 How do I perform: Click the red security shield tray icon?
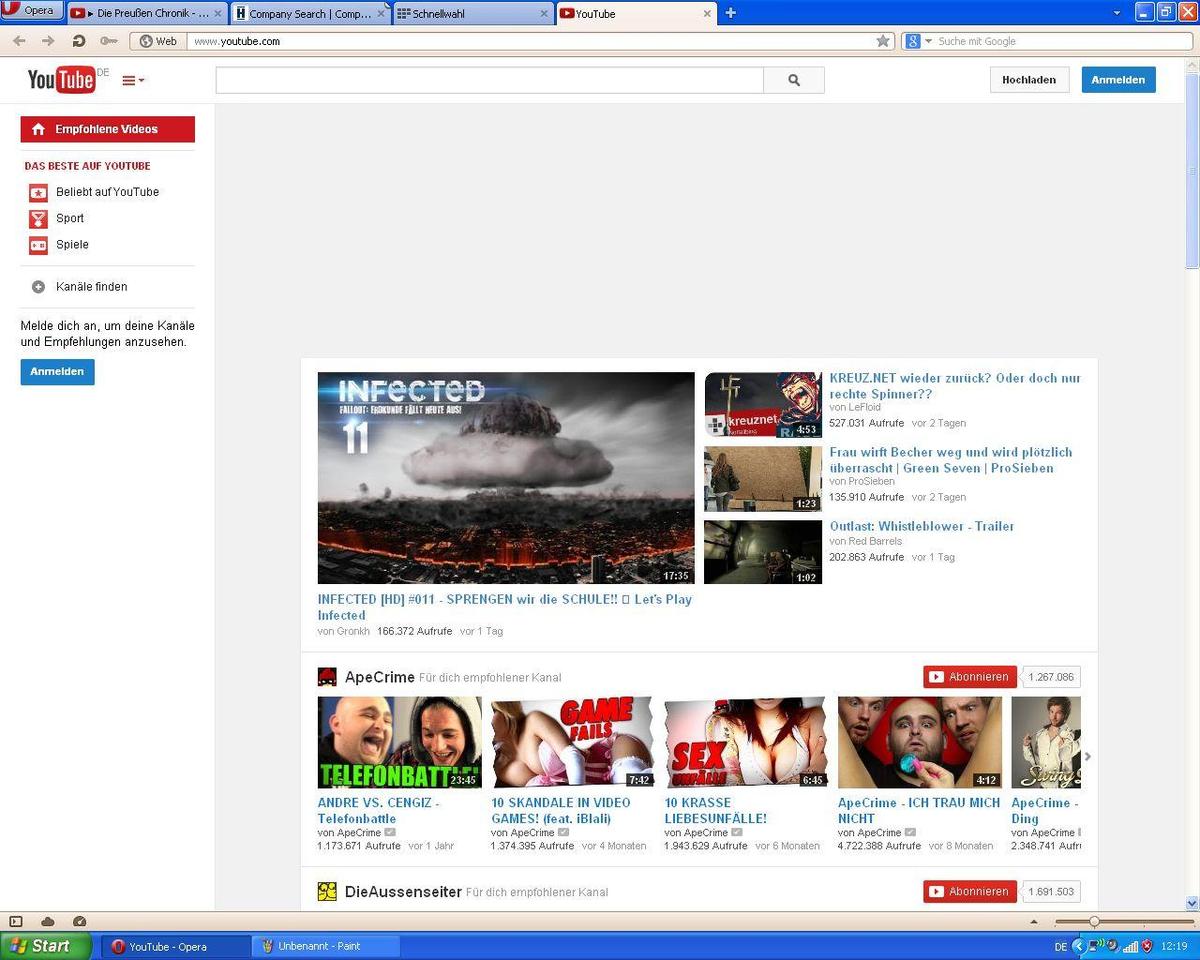(x=1147, y=946)
